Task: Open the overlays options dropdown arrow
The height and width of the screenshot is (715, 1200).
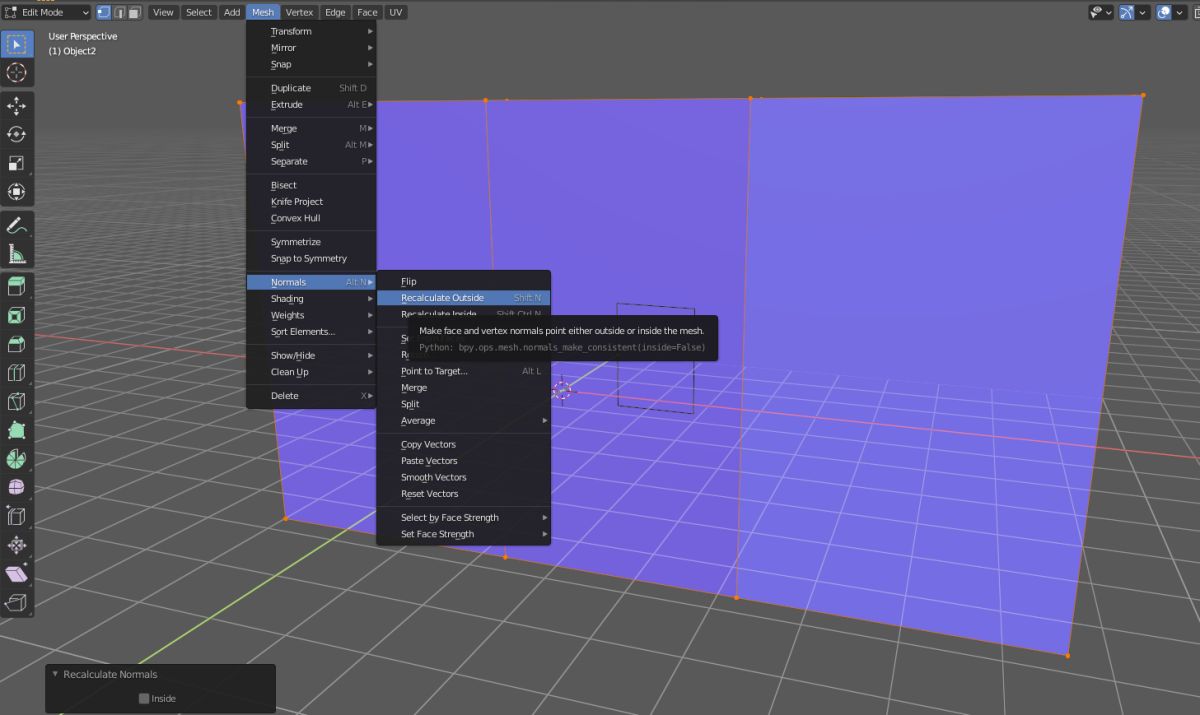Action: pos(1180,12)
